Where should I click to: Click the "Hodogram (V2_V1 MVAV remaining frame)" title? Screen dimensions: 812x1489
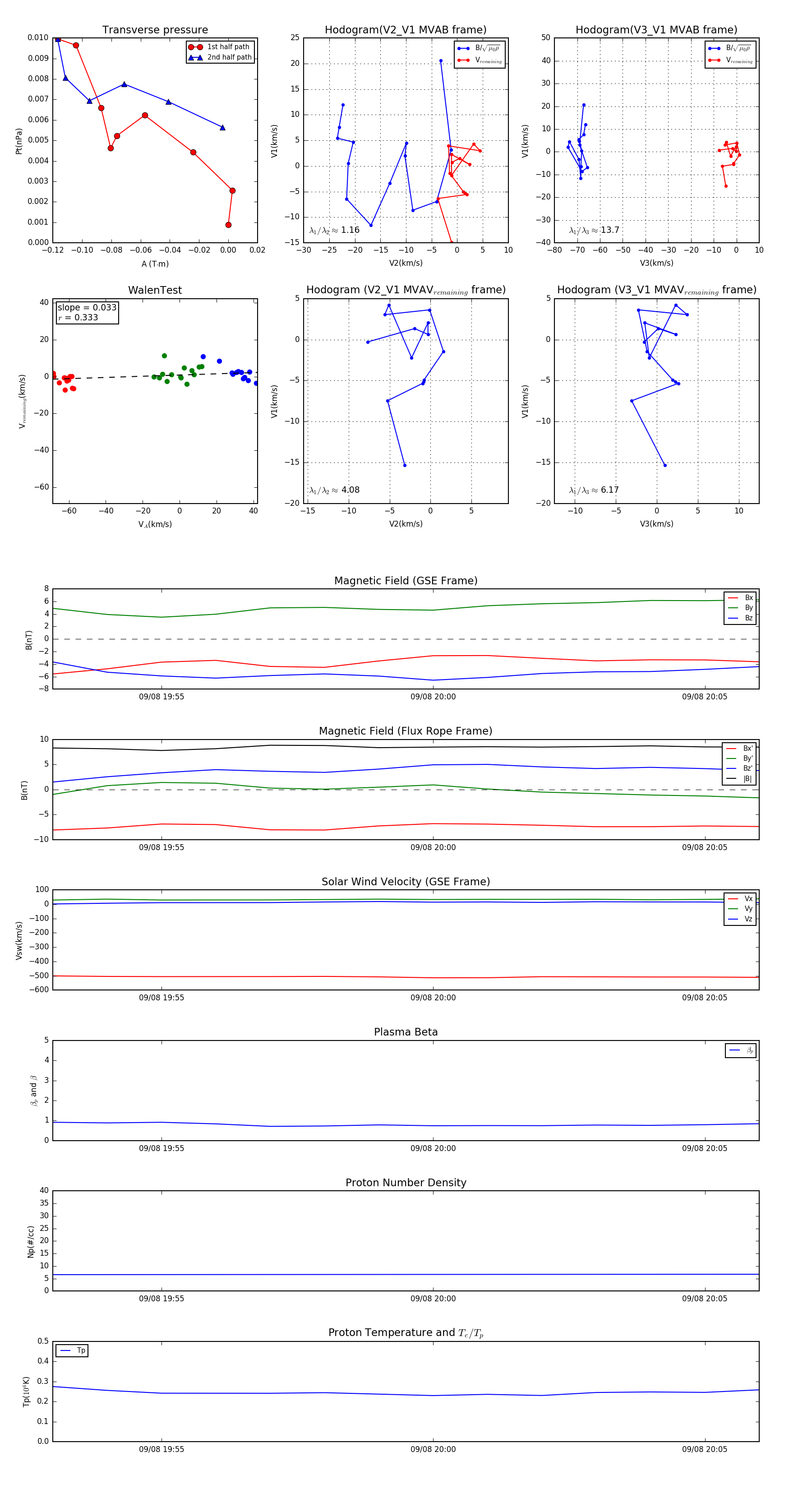[x=406, y=290]
